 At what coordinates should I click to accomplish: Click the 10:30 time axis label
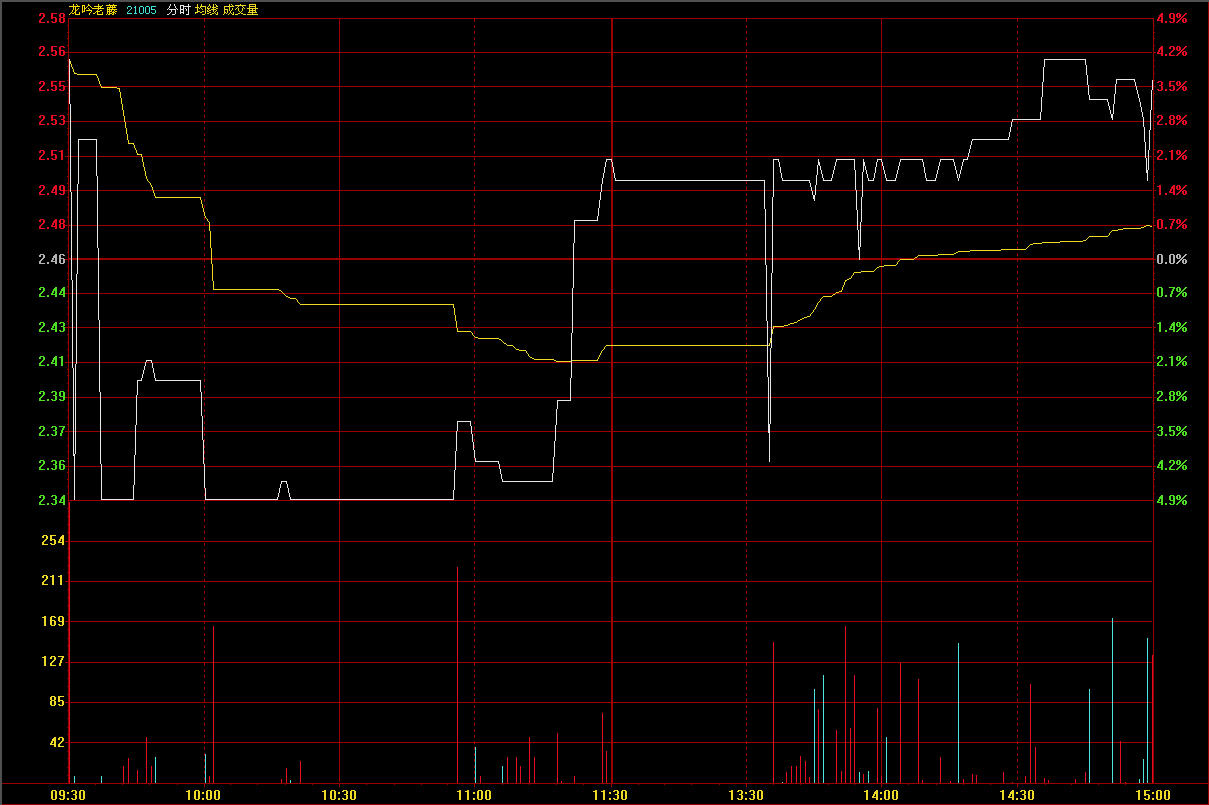339,795
